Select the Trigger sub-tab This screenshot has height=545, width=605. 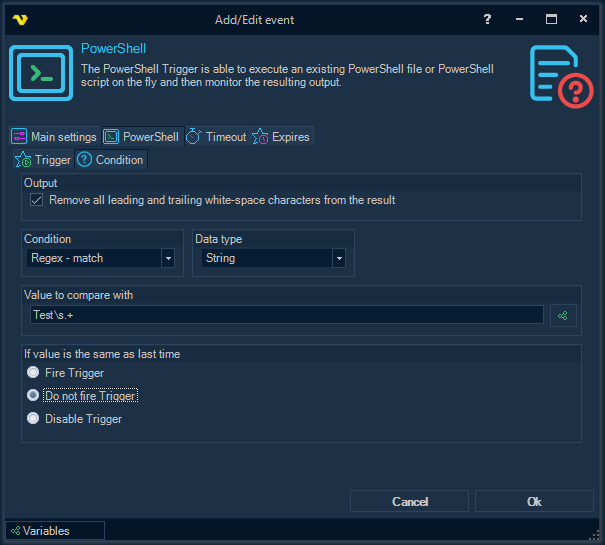coord(44,160)
